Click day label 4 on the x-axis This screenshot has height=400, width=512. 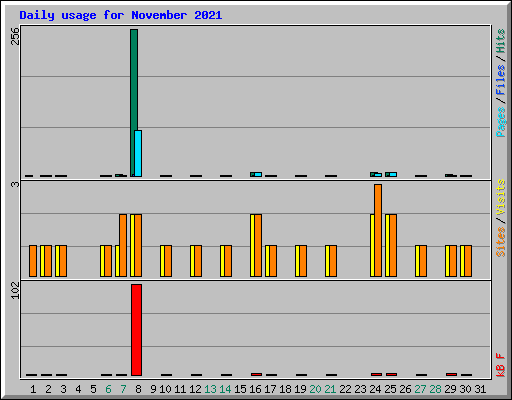click(78, 389)
